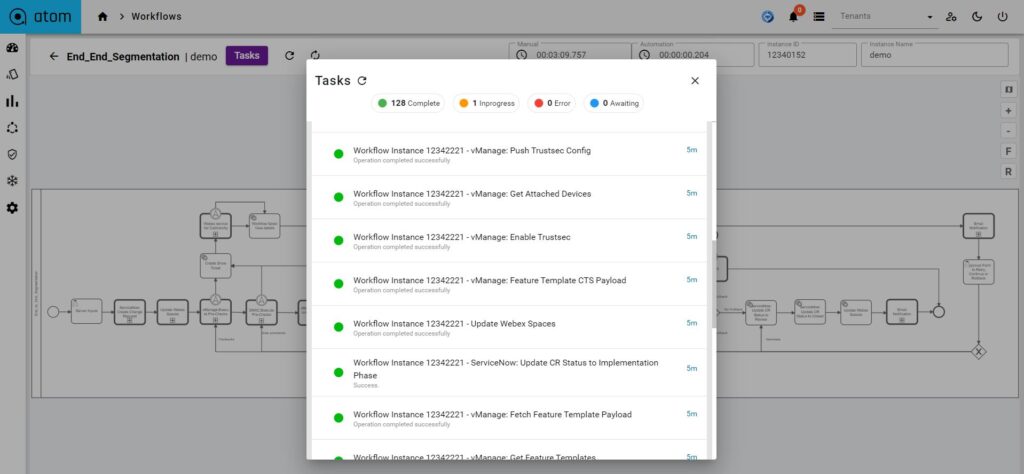Click the atom logo
The width and height of the screenshot is (1024, 474).
coord(40,17)
